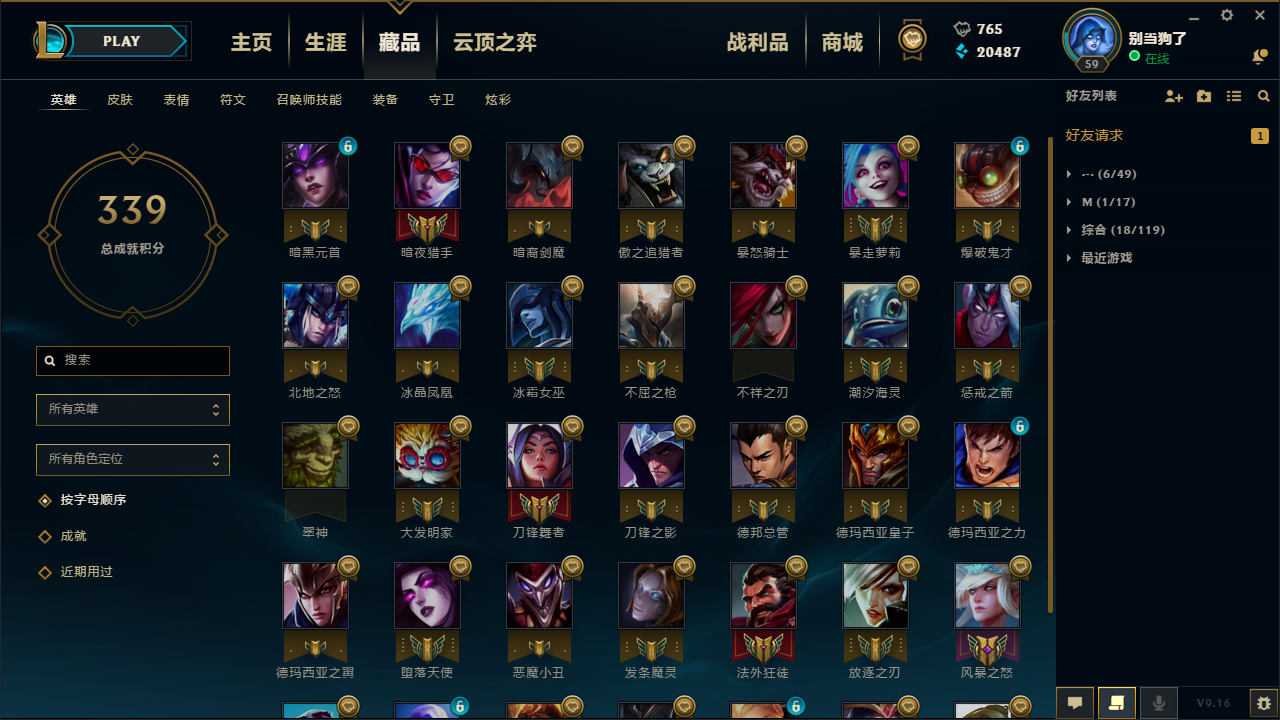Open the 好友请求 link

coord(1094,135)
